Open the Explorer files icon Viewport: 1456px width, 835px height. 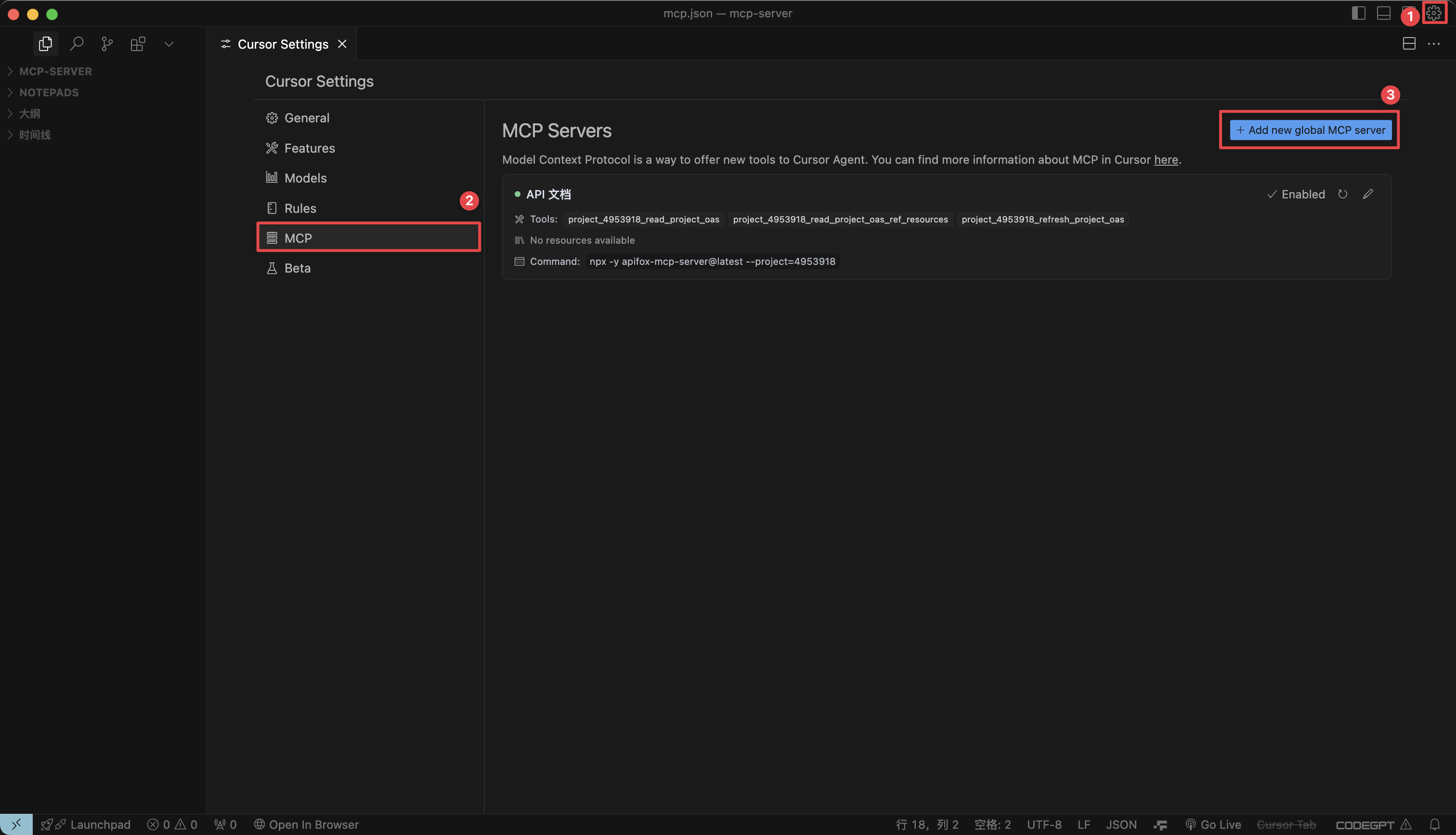[x=45, y=44]
